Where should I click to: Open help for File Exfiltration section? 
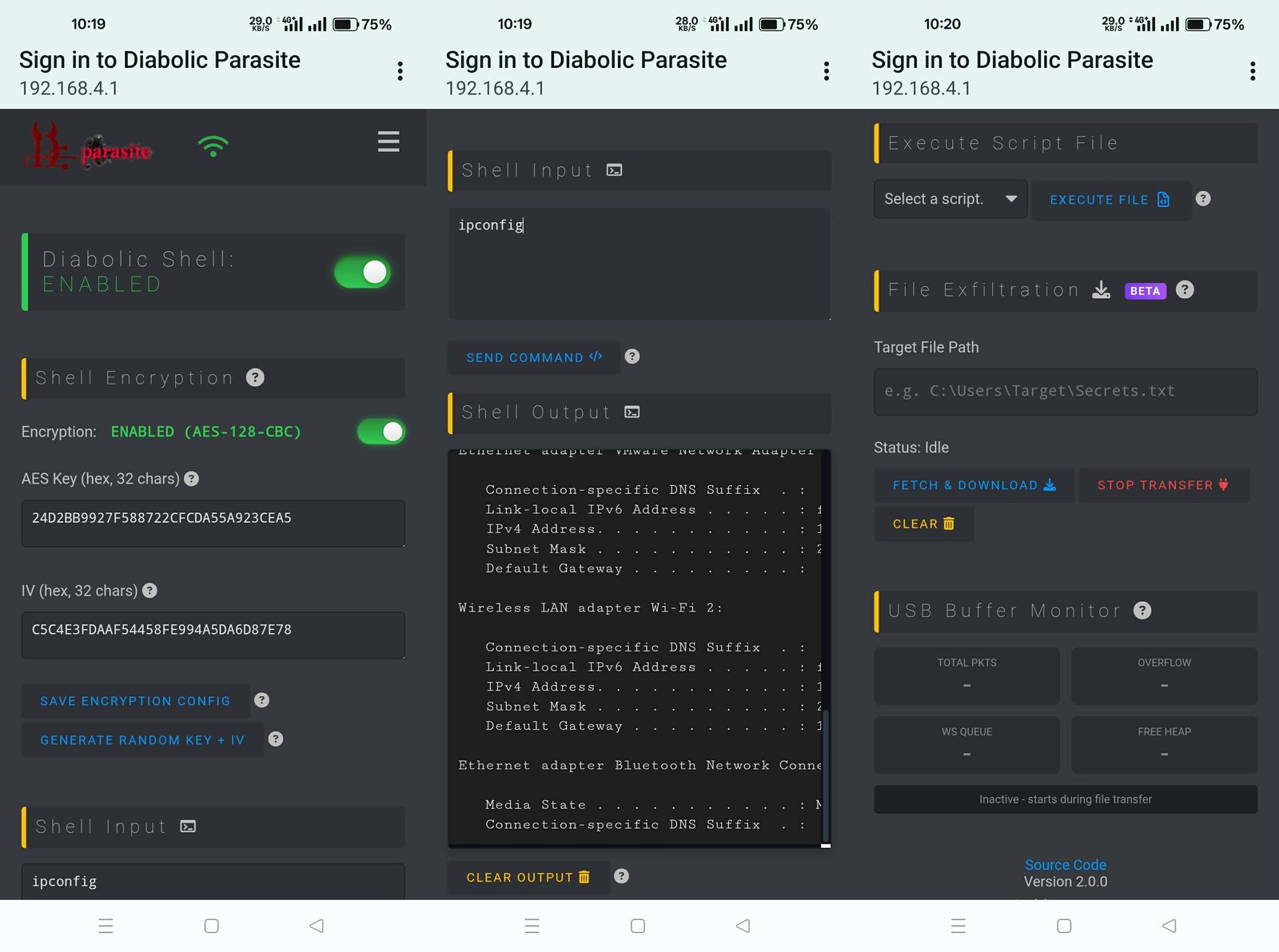tap(1185, 289)
